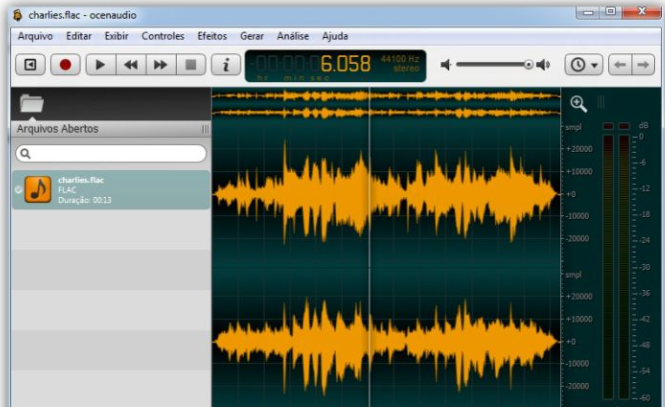
Task: Click the Arquivos Abertos panel header
Action: tap(110, 129)
